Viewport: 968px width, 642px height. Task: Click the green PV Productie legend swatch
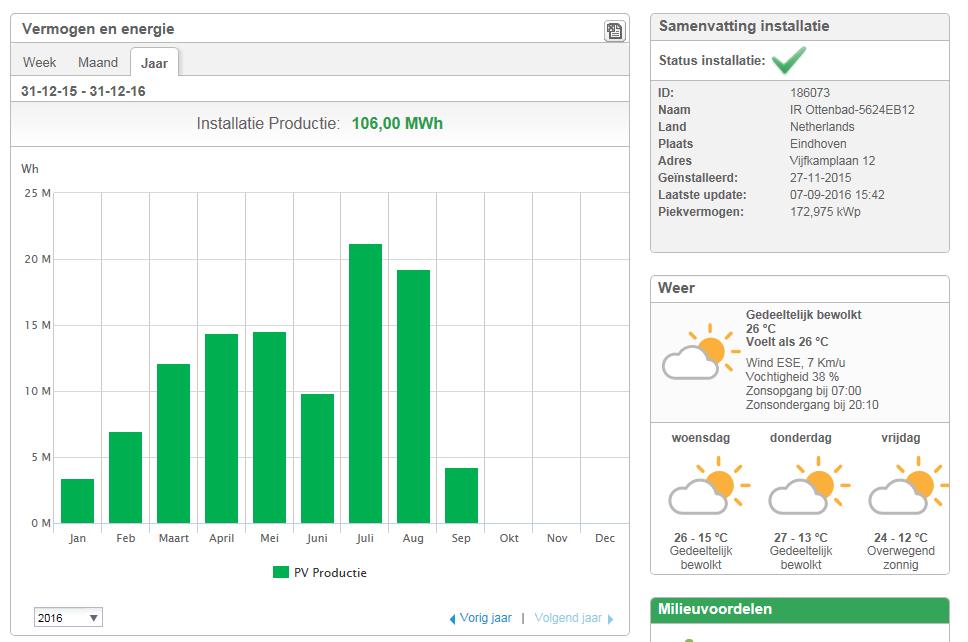(x=281, y=572)
